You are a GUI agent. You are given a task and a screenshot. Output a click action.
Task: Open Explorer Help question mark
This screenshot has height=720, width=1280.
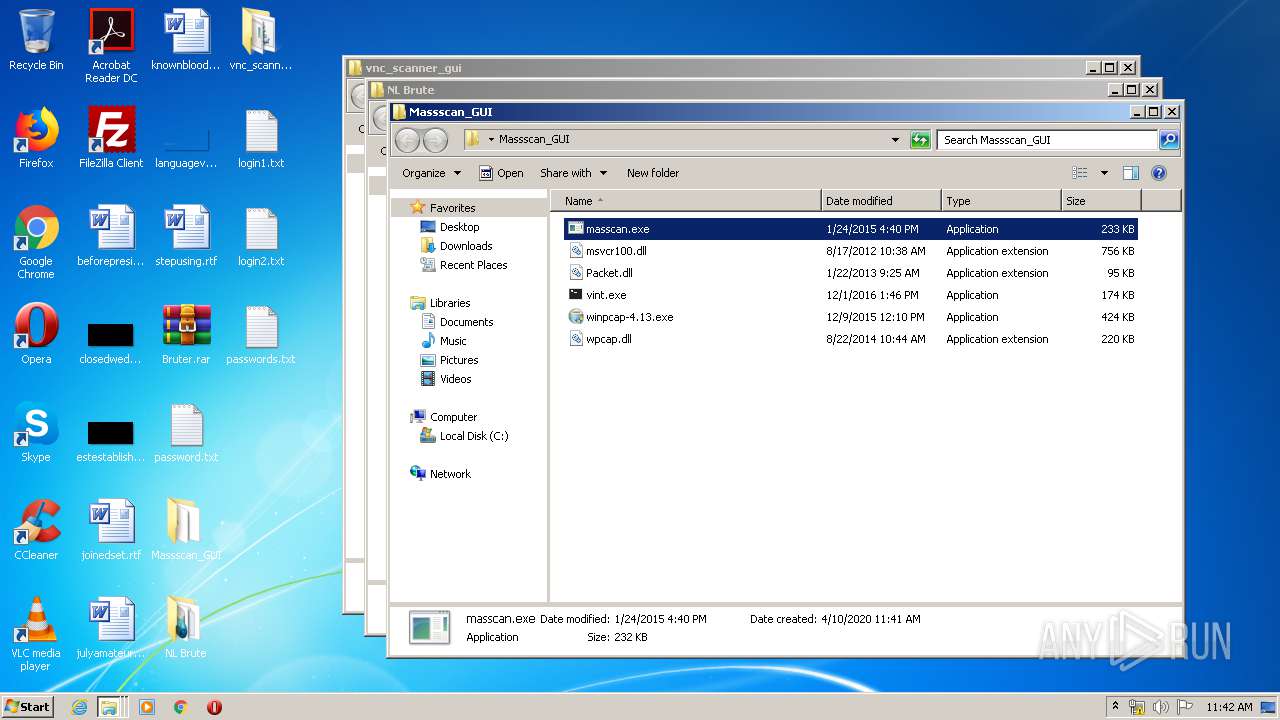(x=1159, y=173)
